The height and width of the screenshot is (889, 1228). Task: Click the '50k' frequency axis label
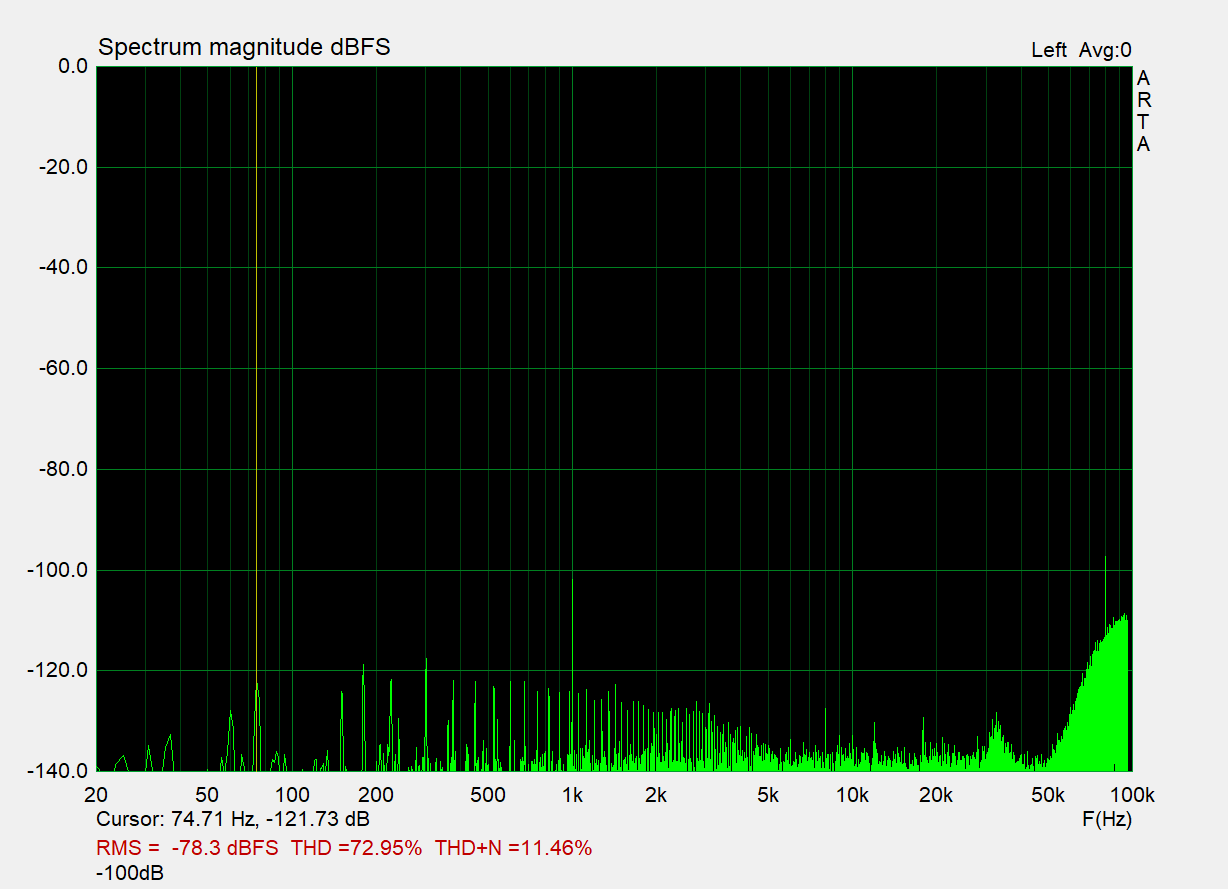tap(1048, 796)
